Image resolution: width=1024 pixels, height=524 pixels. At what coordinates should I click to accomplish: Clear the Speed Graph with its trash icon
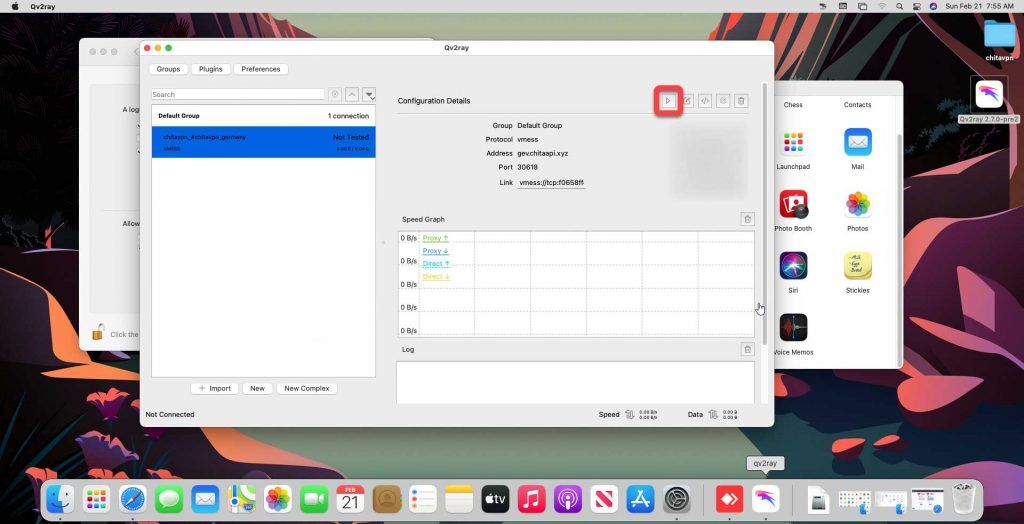[747, 219]
